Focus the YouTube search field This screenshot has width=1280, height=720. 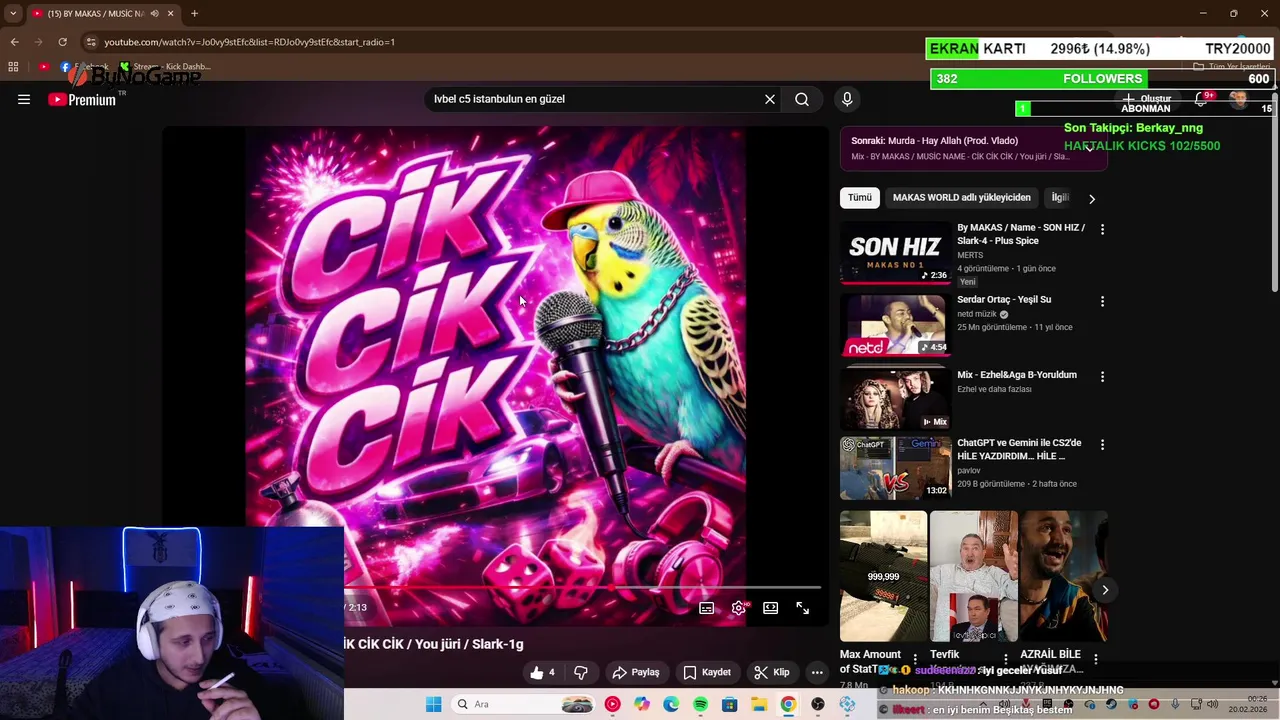coord(595,99)
